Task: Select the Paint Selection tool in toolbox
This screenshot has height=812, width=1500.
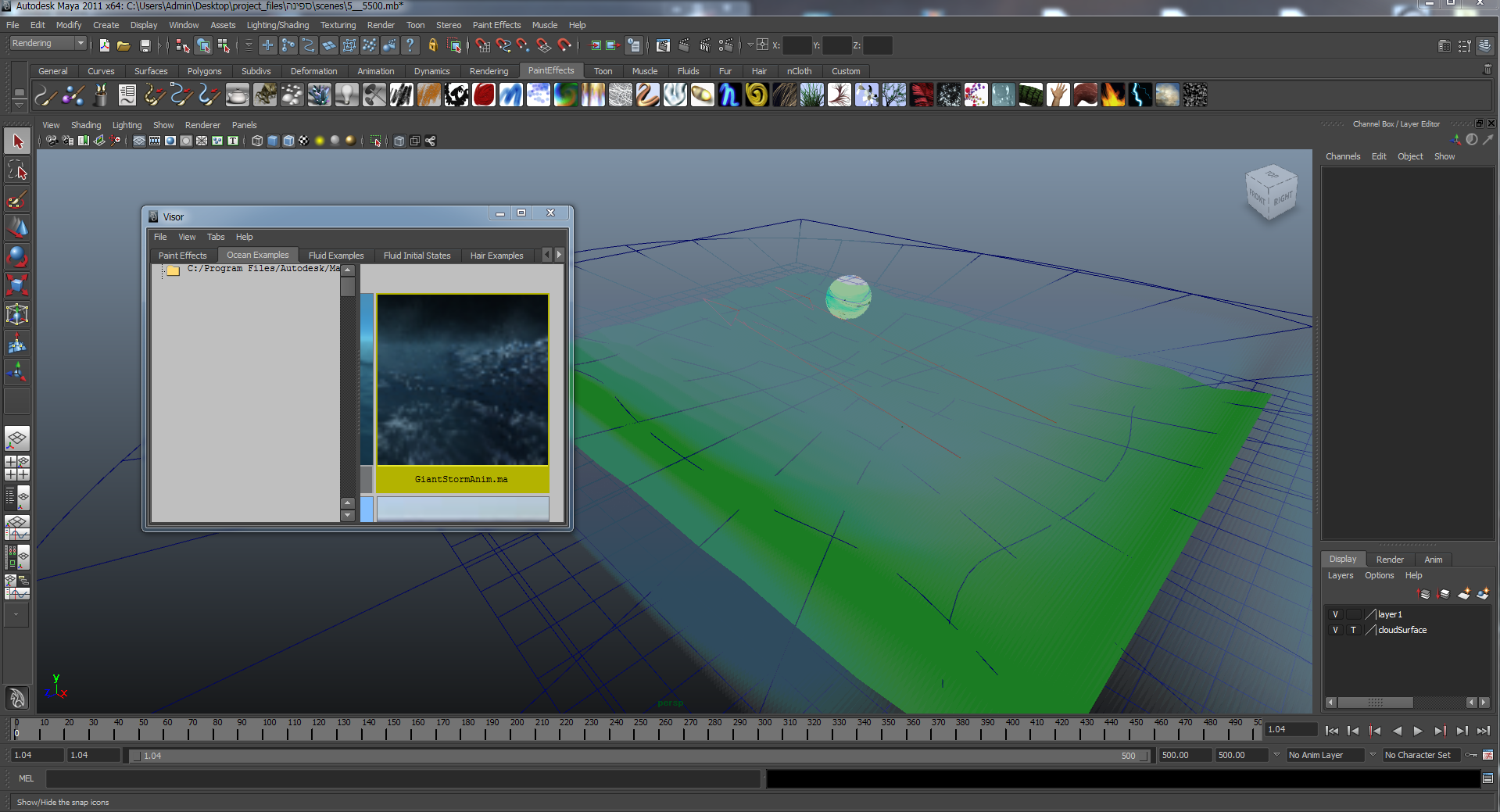Action: click(x=17, y=200)
